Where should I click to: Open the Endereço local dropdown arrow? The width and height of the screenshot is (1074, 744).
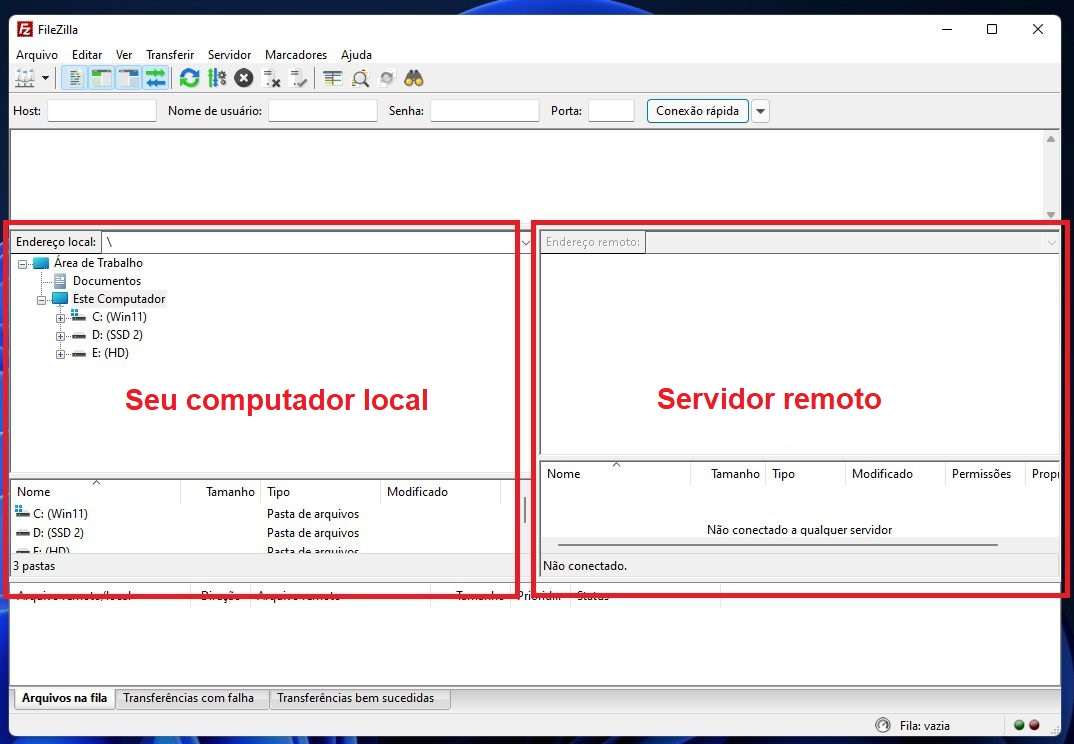coord(525,242)
